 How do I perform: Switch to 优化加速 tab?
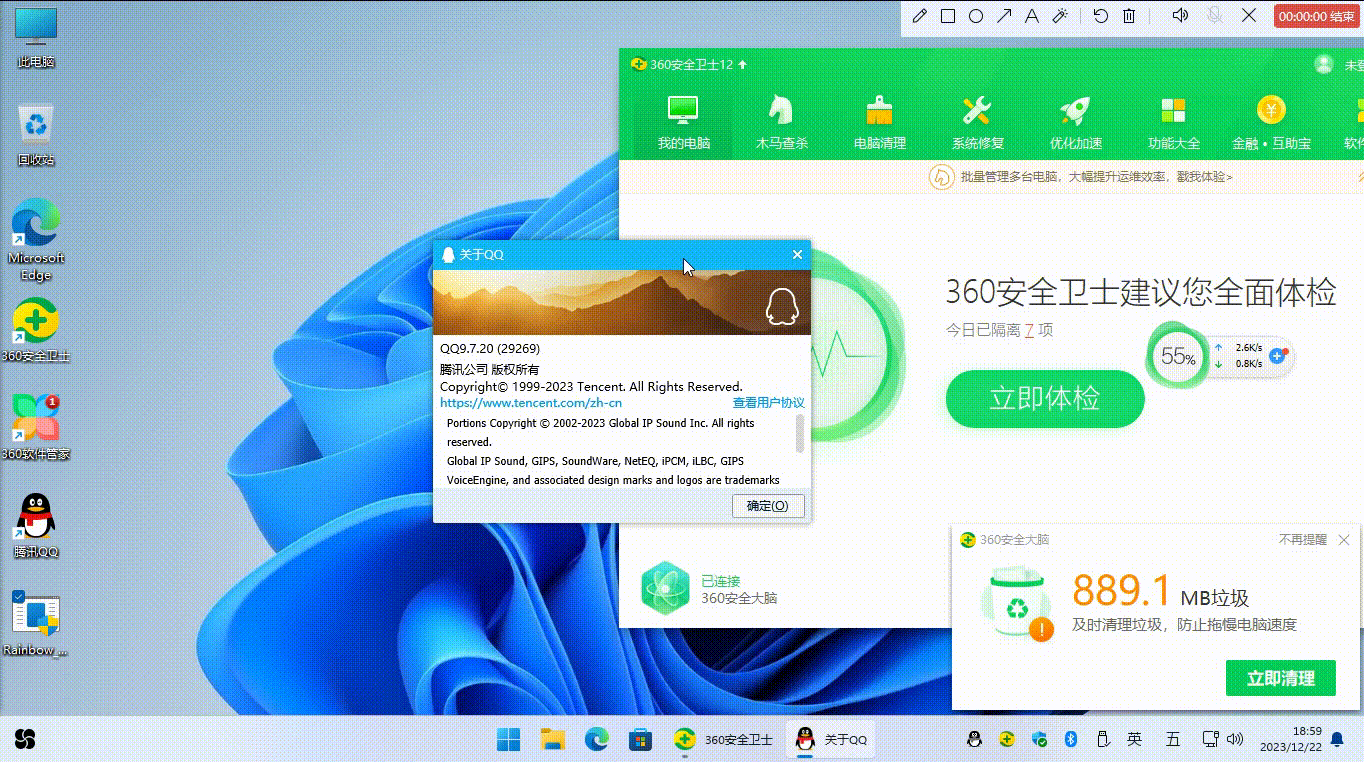click(1075, 122)
